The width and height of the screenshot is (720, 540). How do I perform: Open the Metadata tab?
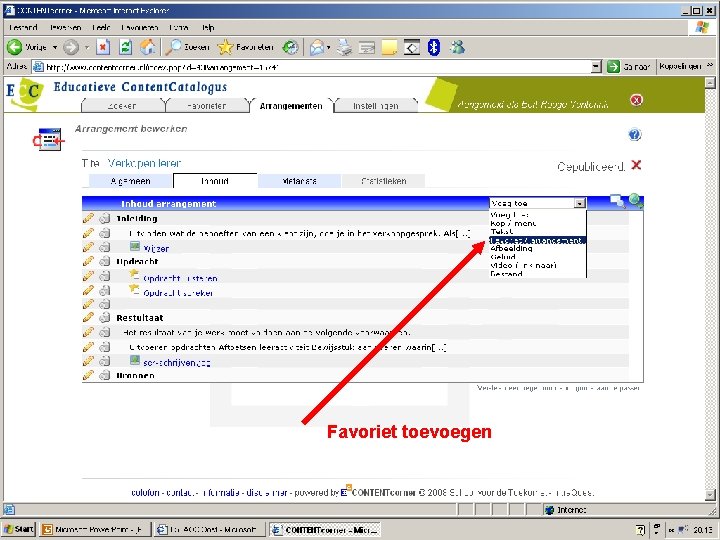coord(299,181)
